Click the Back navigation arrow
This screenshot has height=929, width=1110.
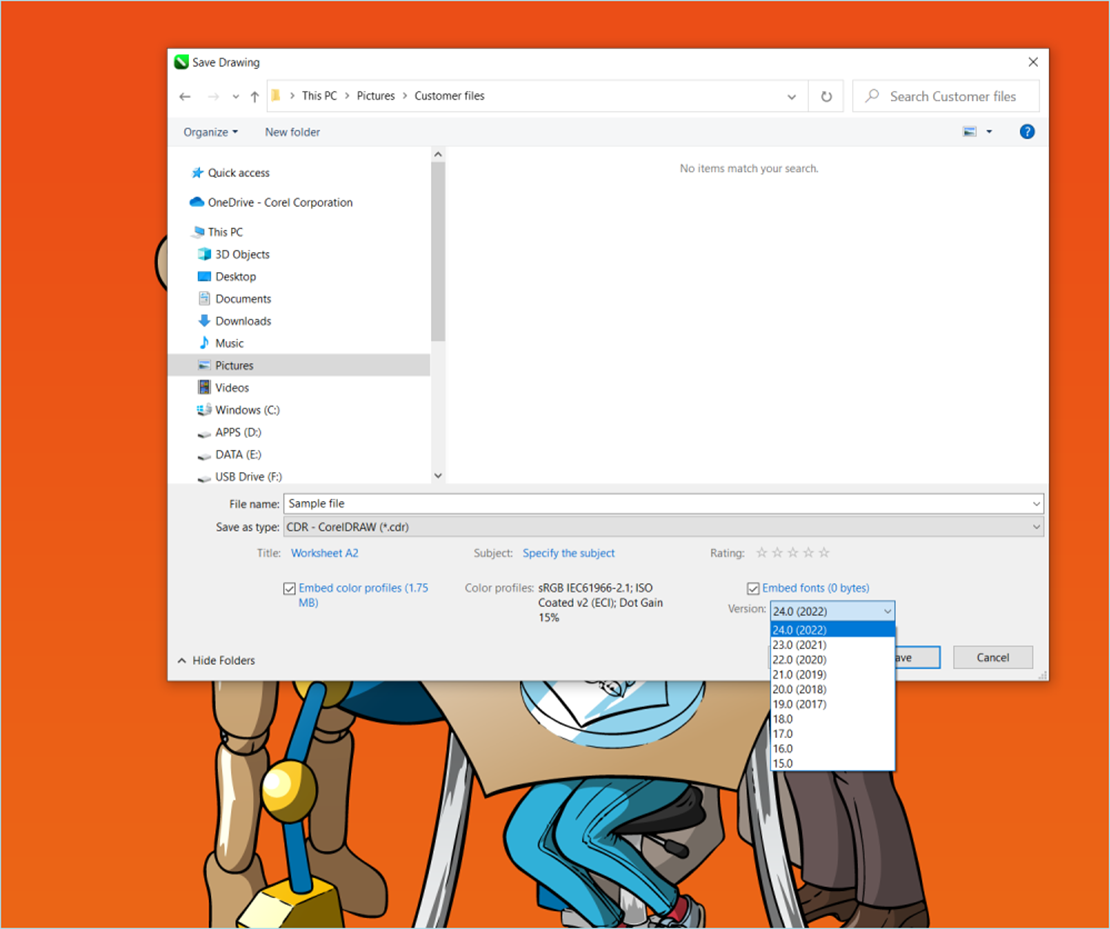pyautogui.click(x=184, y=97)
